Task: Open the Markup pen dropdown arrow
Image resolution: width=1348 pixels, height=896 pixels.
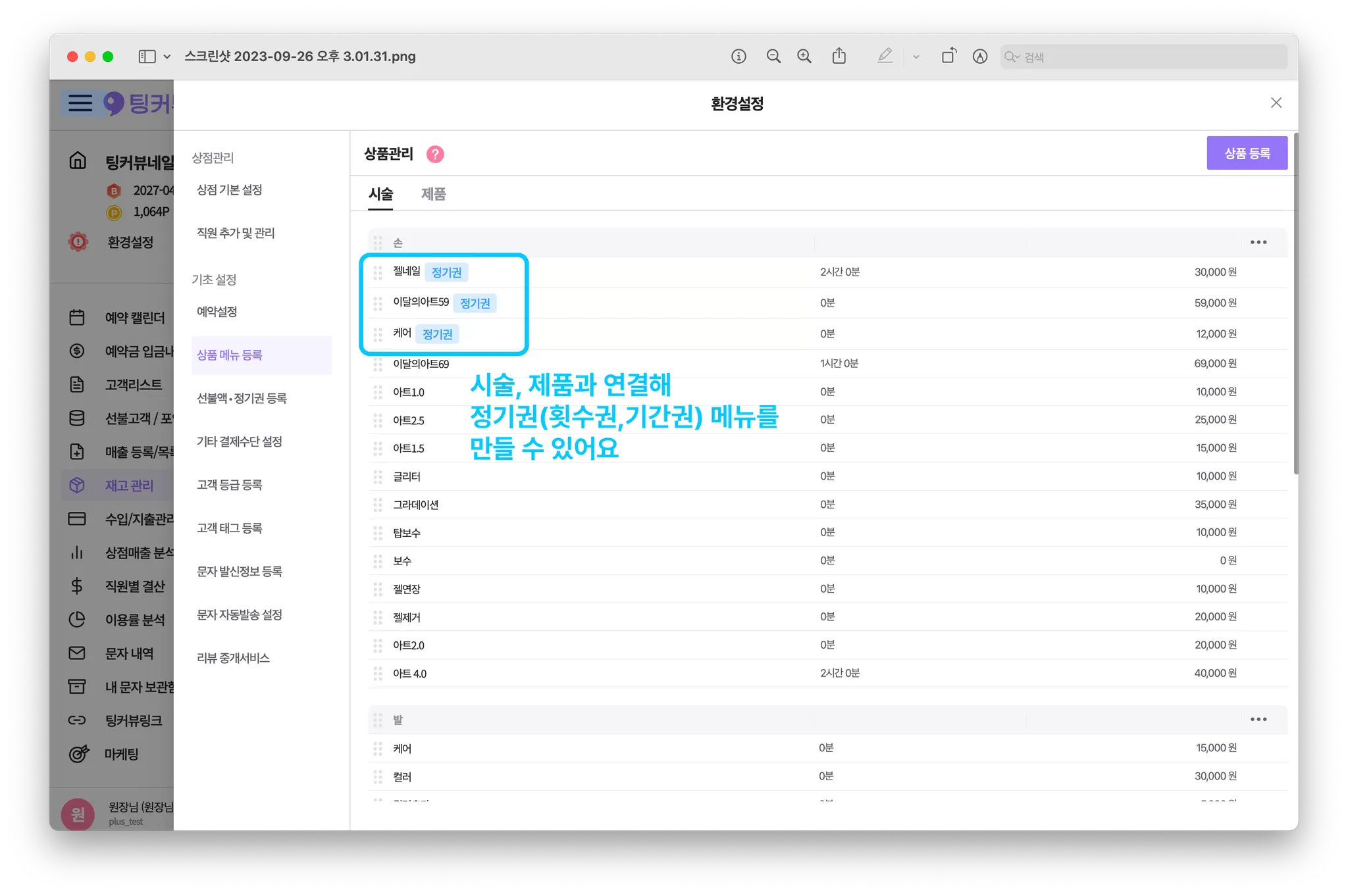Action: (x=916, y=57)
